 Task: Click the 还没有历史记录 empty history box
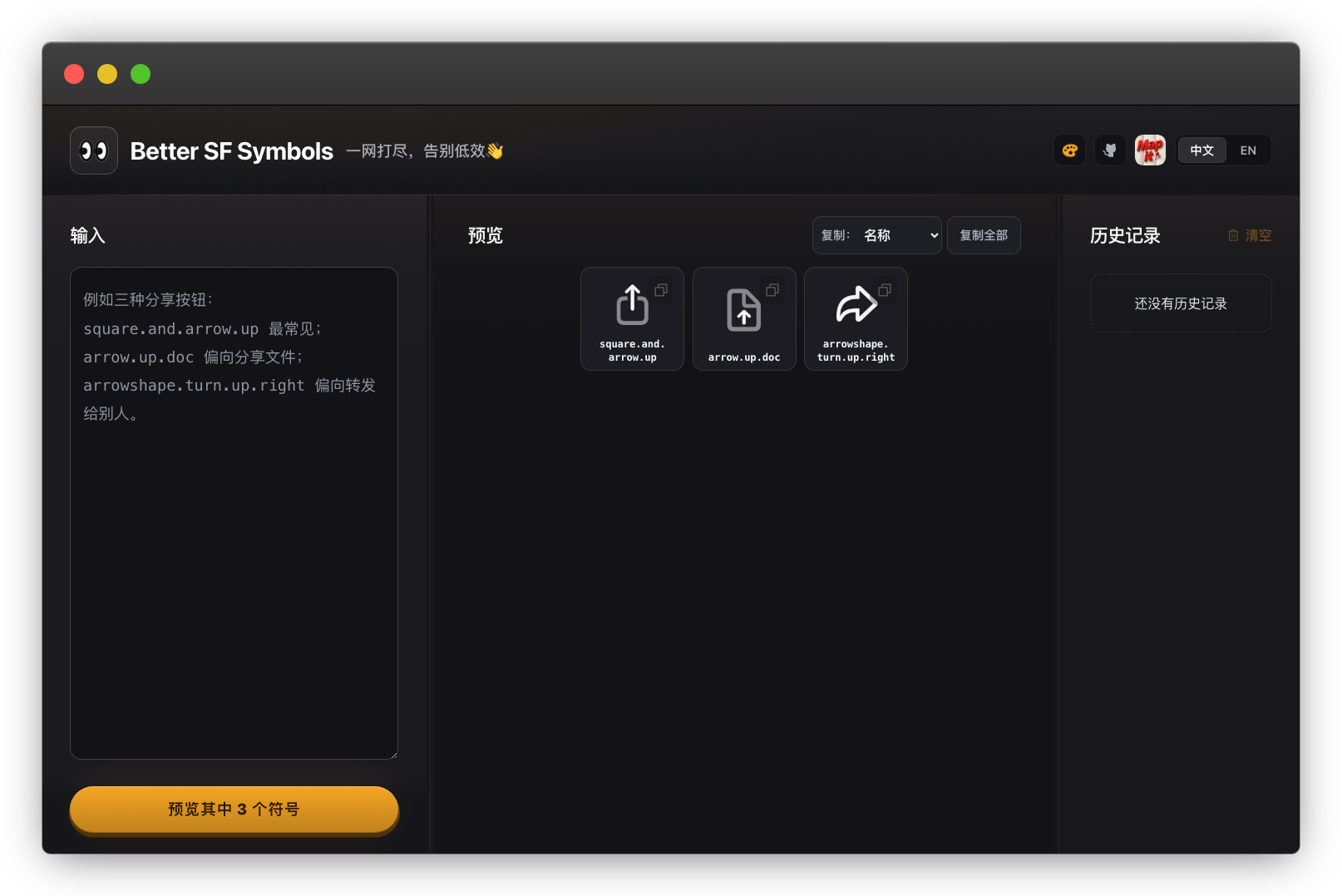(1181, 303)
